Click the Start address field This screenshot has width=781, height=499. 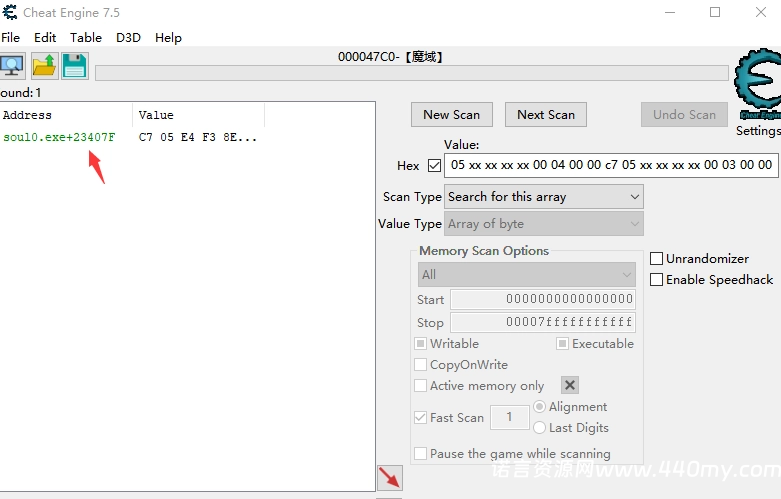543,299
